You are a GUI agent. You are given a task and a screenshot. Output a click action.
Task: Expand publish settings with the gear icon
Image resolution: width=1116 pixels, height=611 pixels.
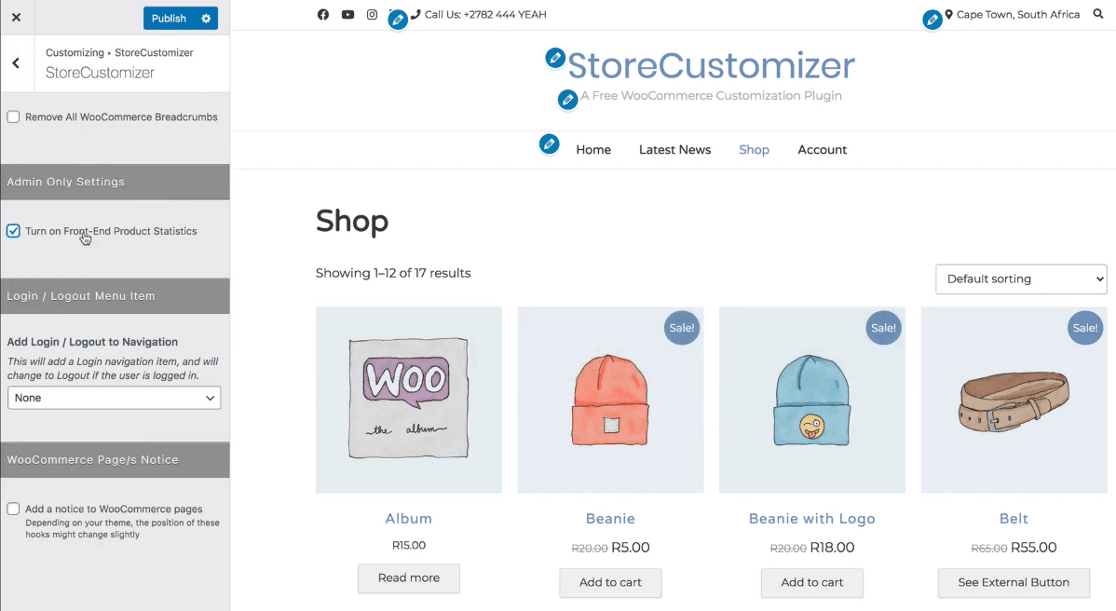tap(208, 17)
